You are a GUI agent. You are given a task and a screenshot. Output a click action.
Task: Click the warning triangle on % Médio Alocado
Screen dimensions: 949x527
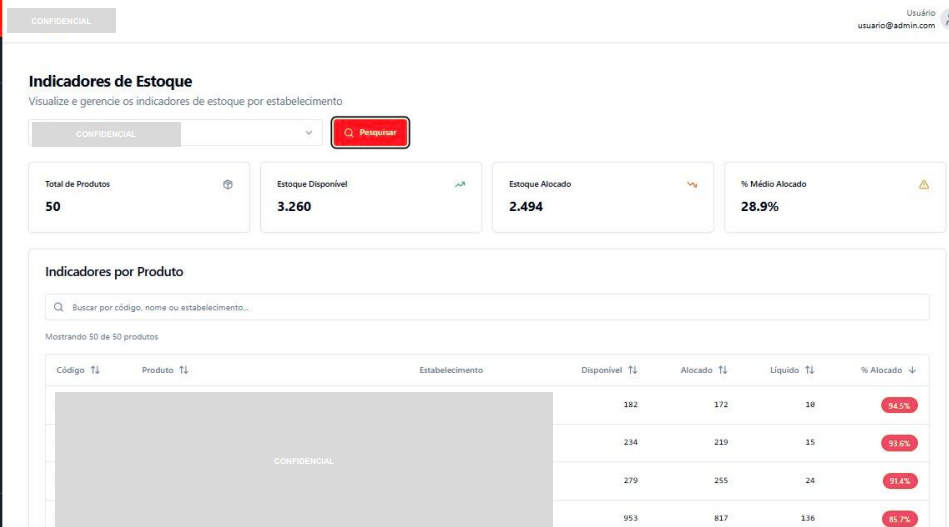[x=923, y=185]
